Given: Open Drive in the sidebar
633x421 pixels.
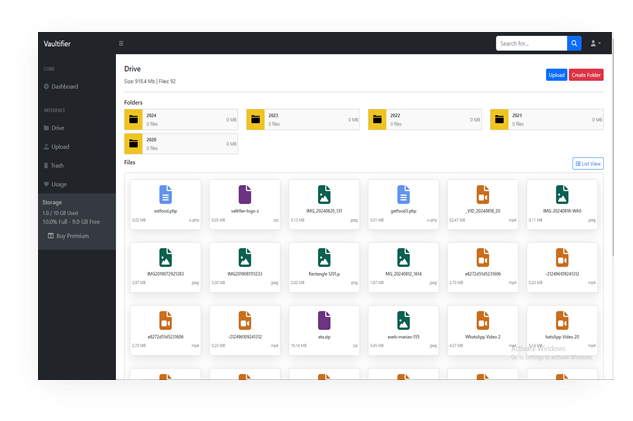Looking at the screenshot, I should click(54, 128).
